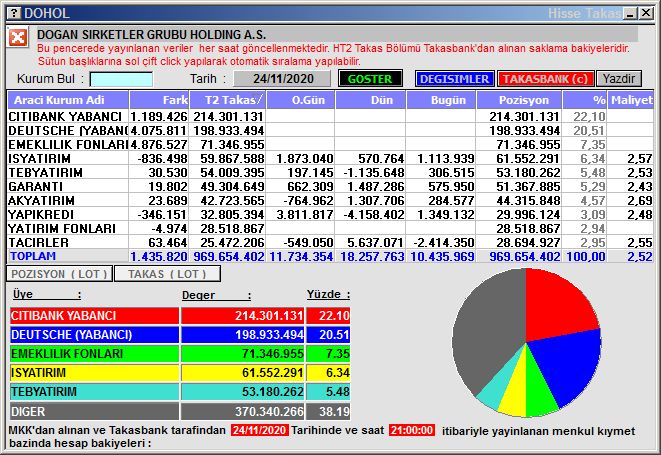Click the GOSTER button
The height and width of the screenshot is (455, 661).
coord(370,79)
